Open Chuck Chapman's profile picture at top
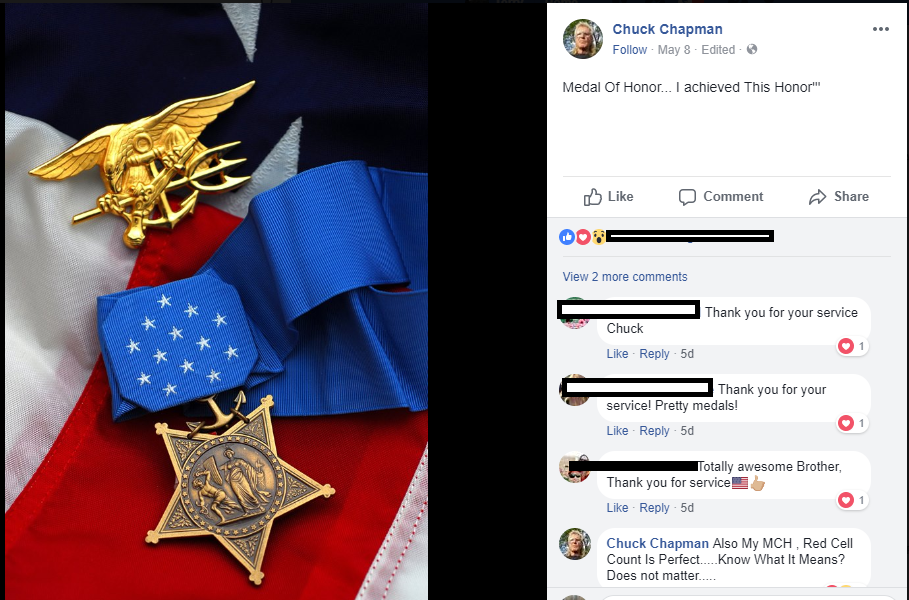 tap(583, 39)
